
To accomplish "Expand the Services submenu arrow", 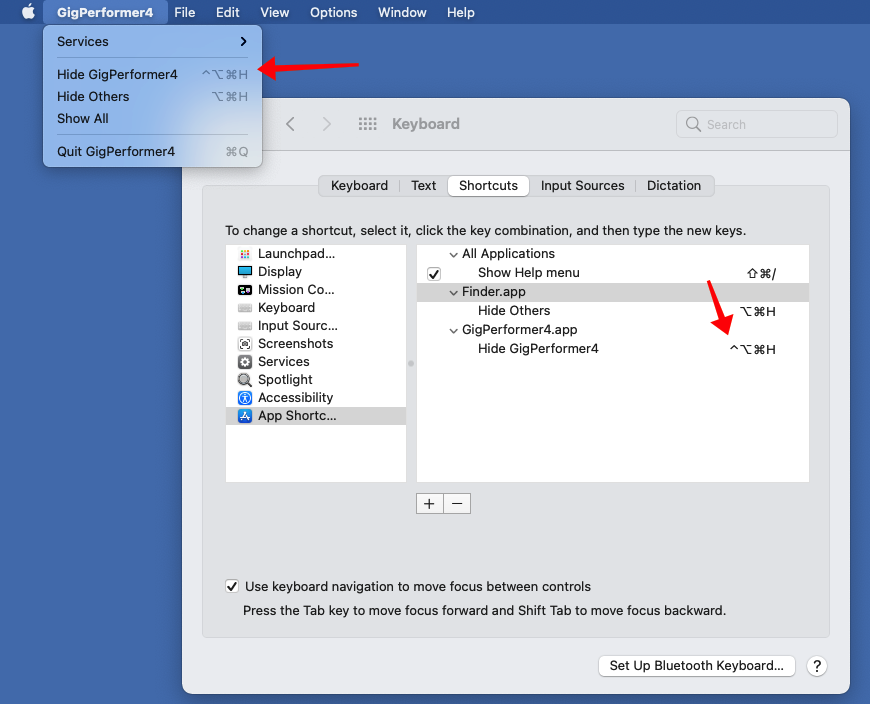I will pos(244,42).
